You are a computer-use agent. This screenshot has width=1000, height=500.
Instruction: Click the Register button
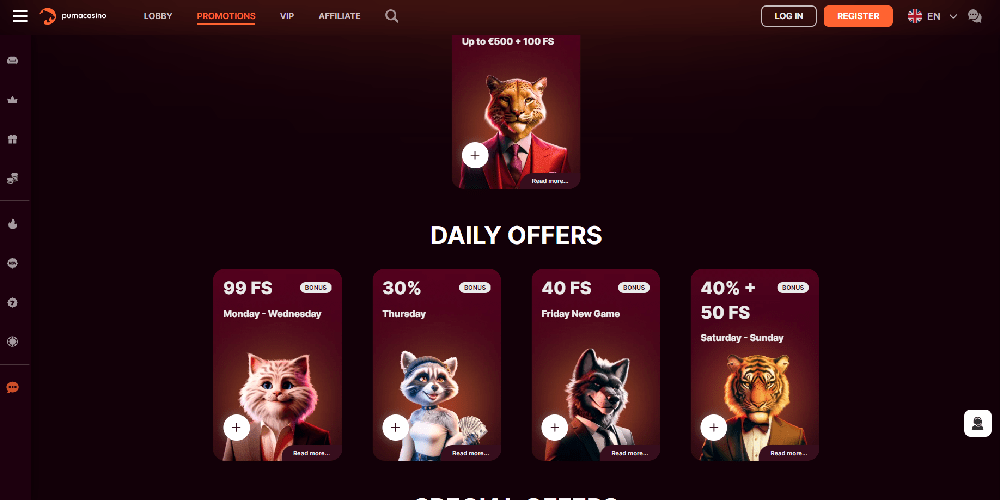pyautogui.click(x=858, y=16)
